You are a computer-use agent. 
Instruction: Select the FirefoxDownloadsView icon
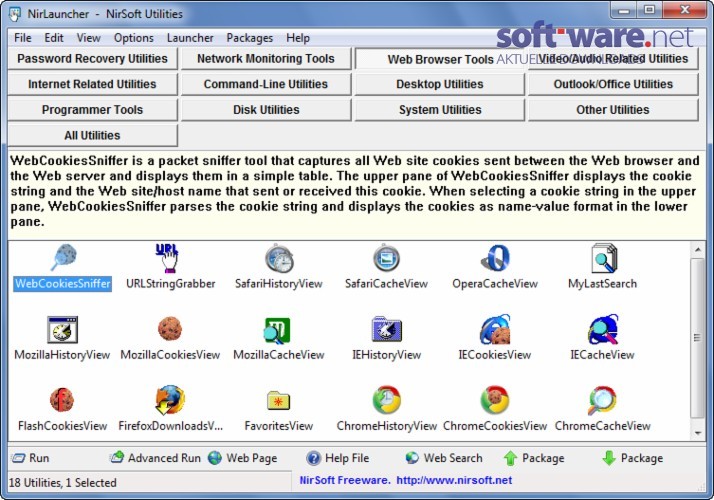pyautogui.click(x=170, y=400)
